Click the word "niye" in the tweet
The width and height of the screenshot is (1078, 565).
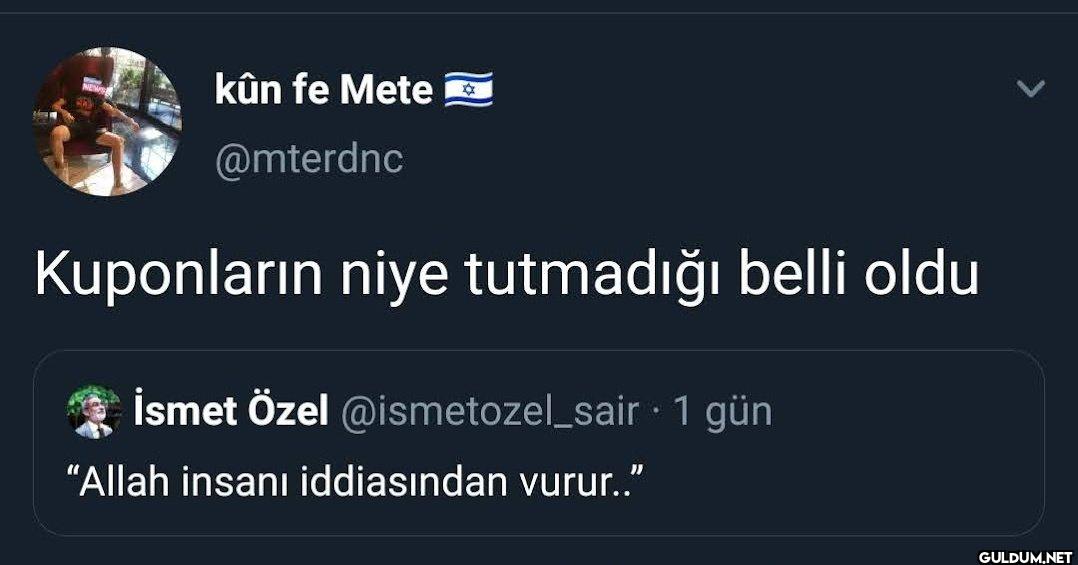[392, 276]
